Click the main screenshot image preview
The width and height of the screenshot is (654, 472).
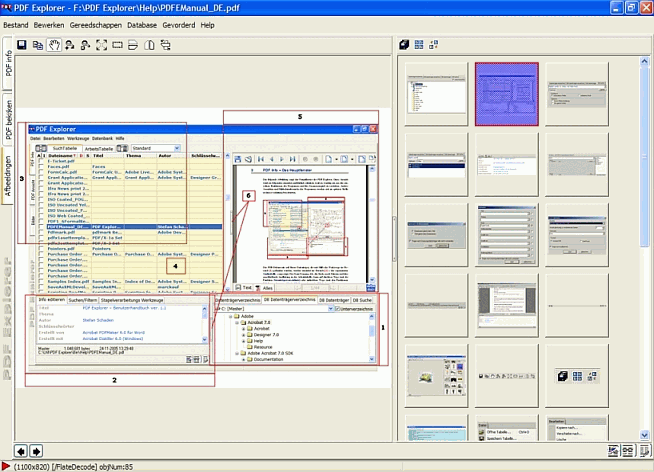pyautogui.click(x=200, y=240)
